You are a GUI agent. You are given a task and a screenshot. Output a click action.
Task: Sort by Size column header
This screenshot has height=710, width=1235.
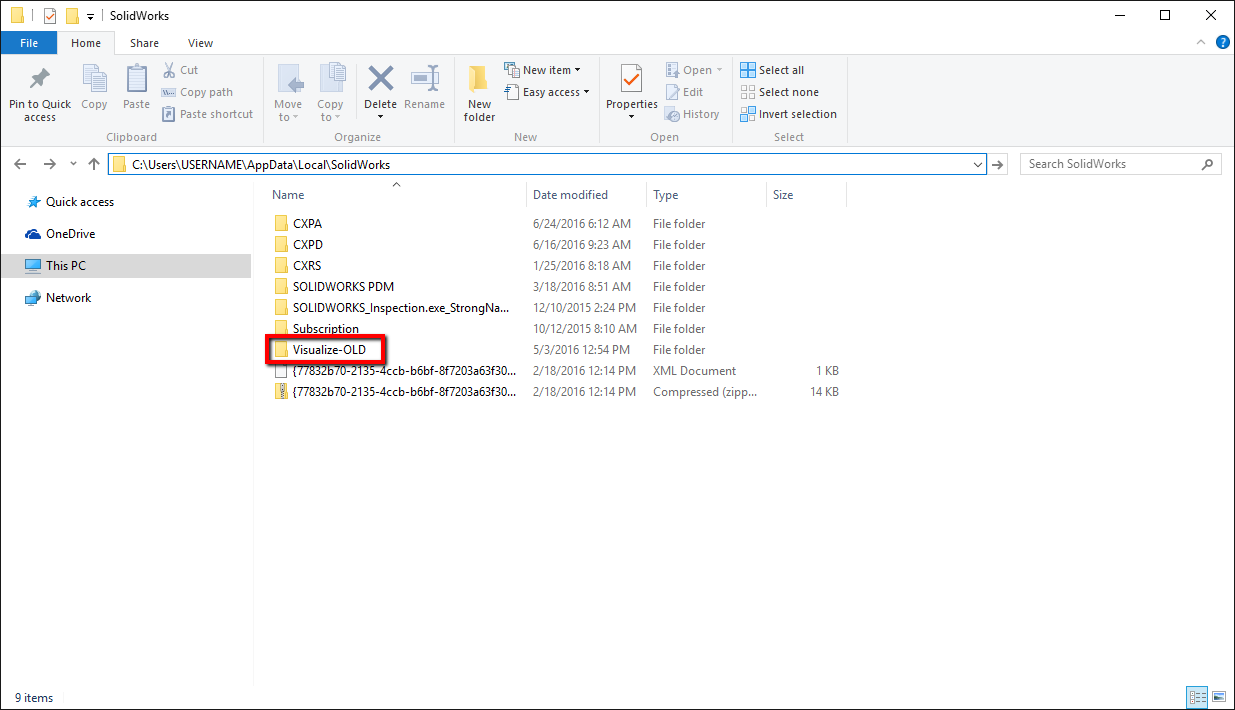point(806,195)
